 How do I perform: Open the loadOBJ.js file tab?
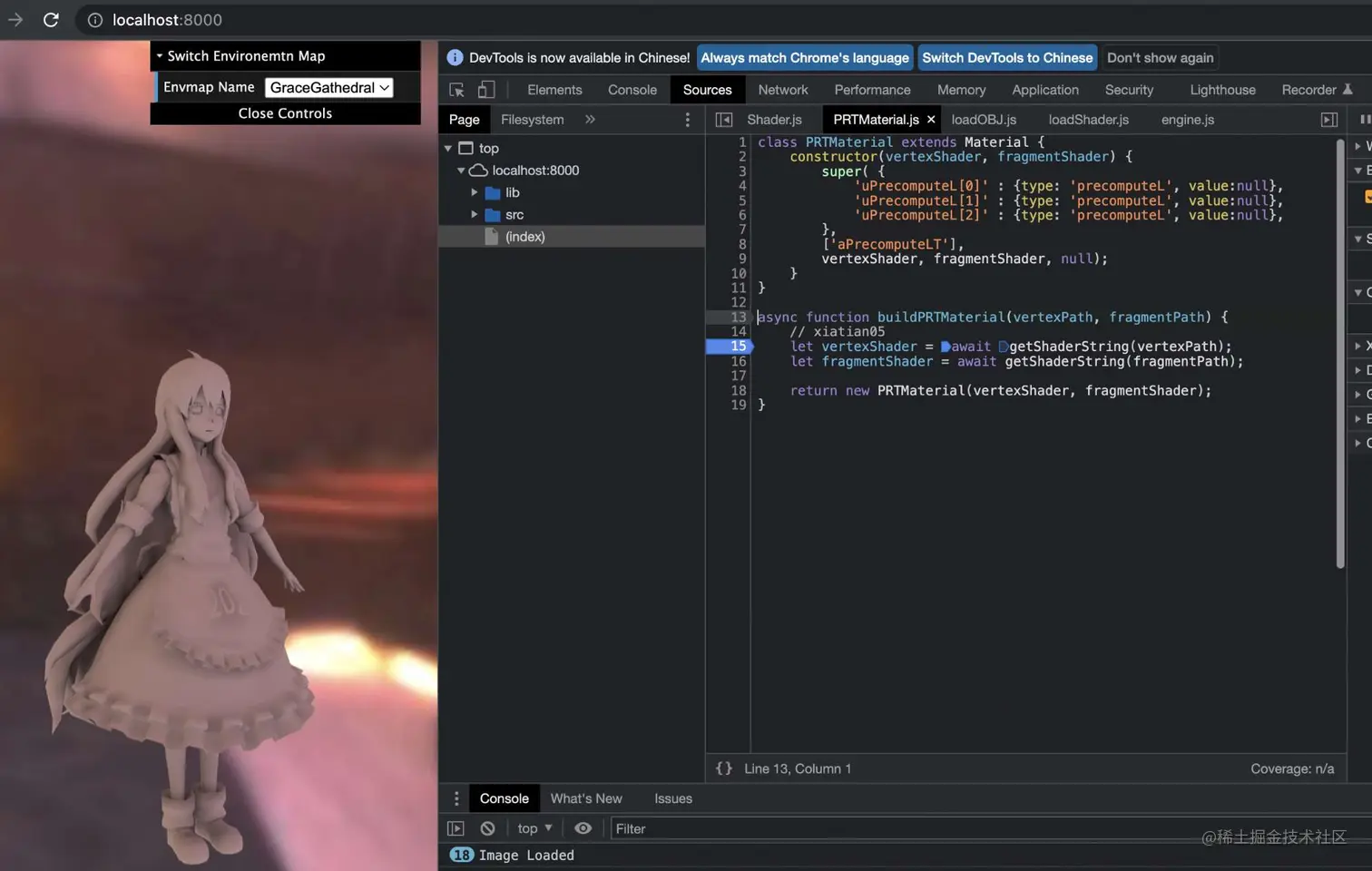984,120
